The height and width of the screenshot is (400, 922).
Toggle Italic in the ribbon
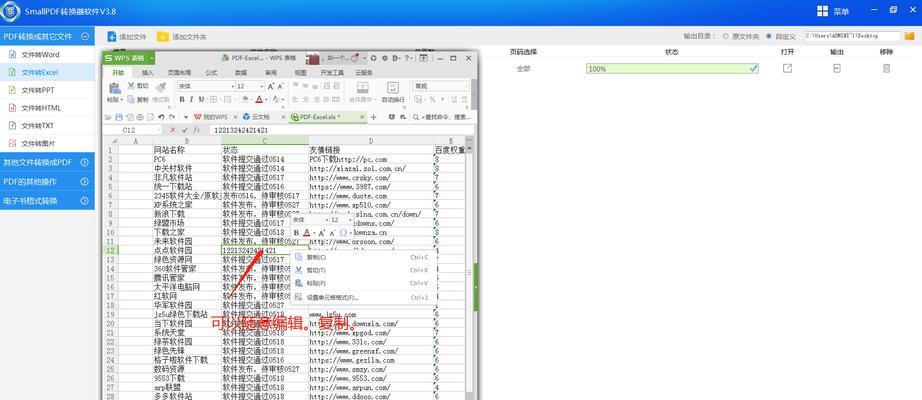click(192, 99)
